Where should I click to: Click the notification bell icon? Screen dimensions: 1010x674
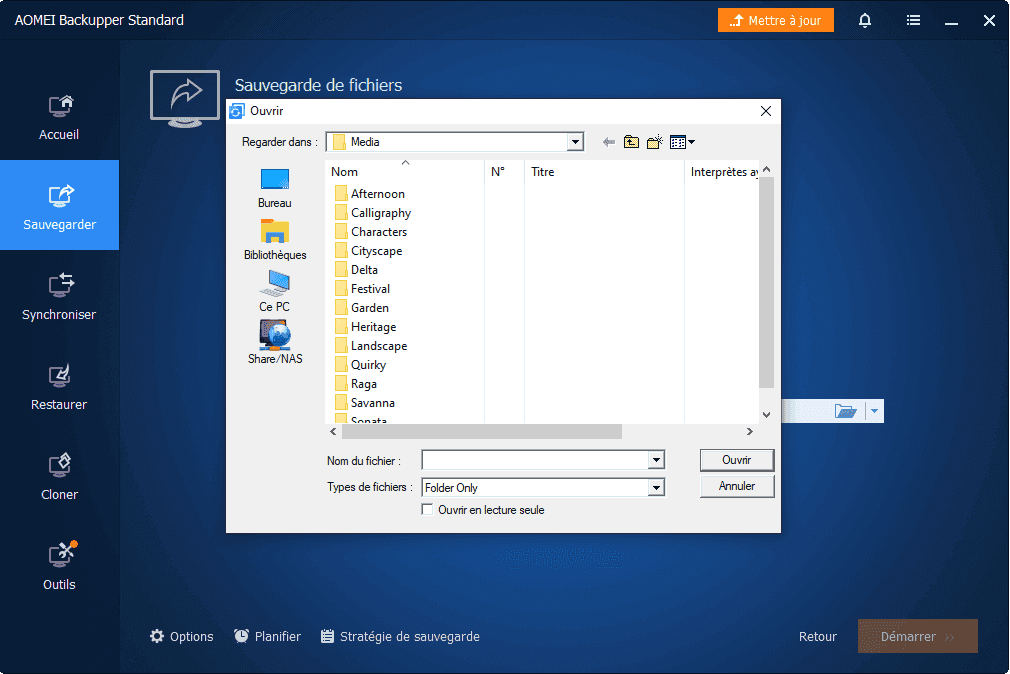click(x=864, y=21)
